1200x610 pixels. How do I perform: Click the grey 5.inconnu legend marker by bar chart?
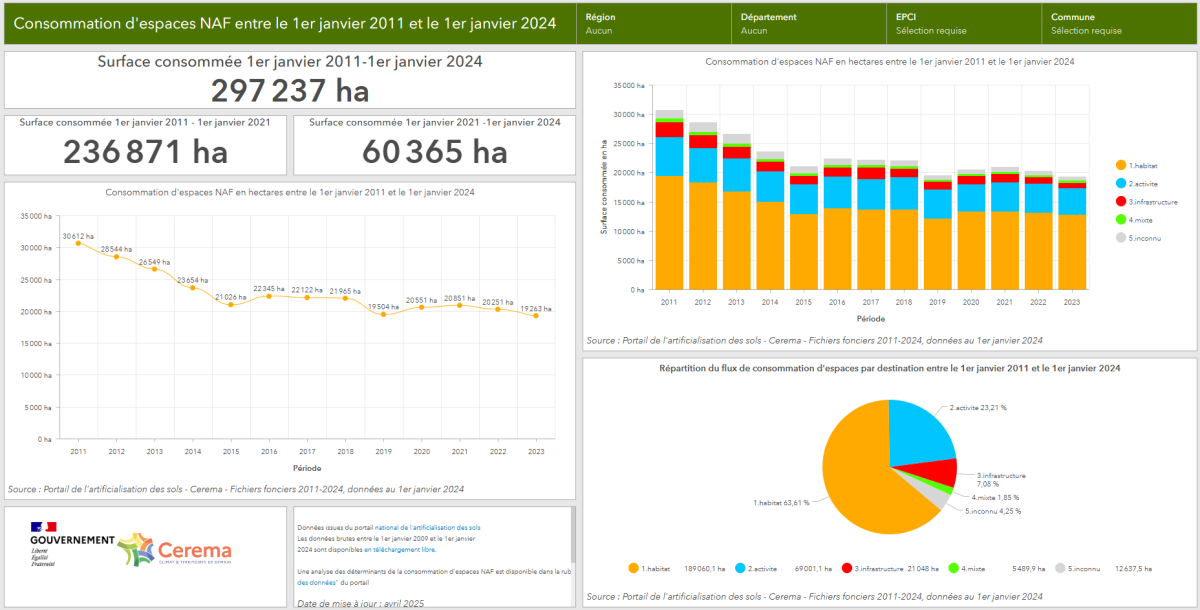(1120, 238)
